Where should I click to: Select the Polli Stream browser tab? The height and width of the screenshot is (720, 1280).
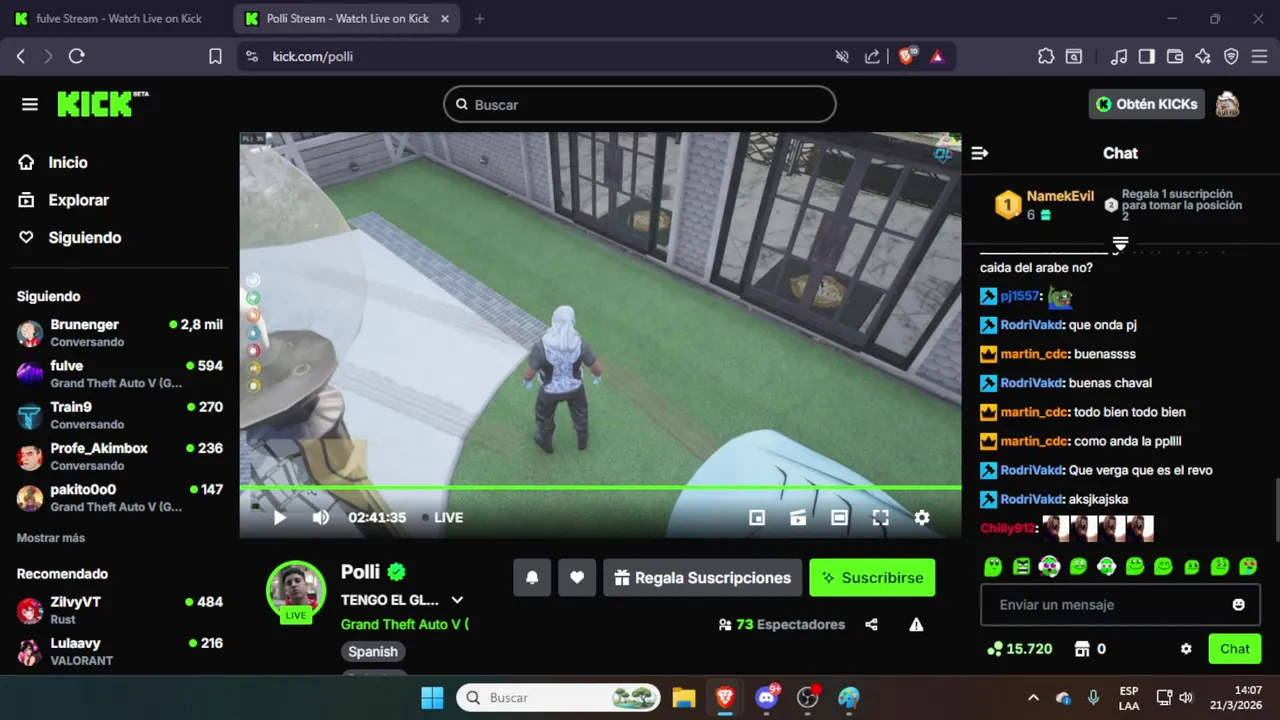[348, 18]
